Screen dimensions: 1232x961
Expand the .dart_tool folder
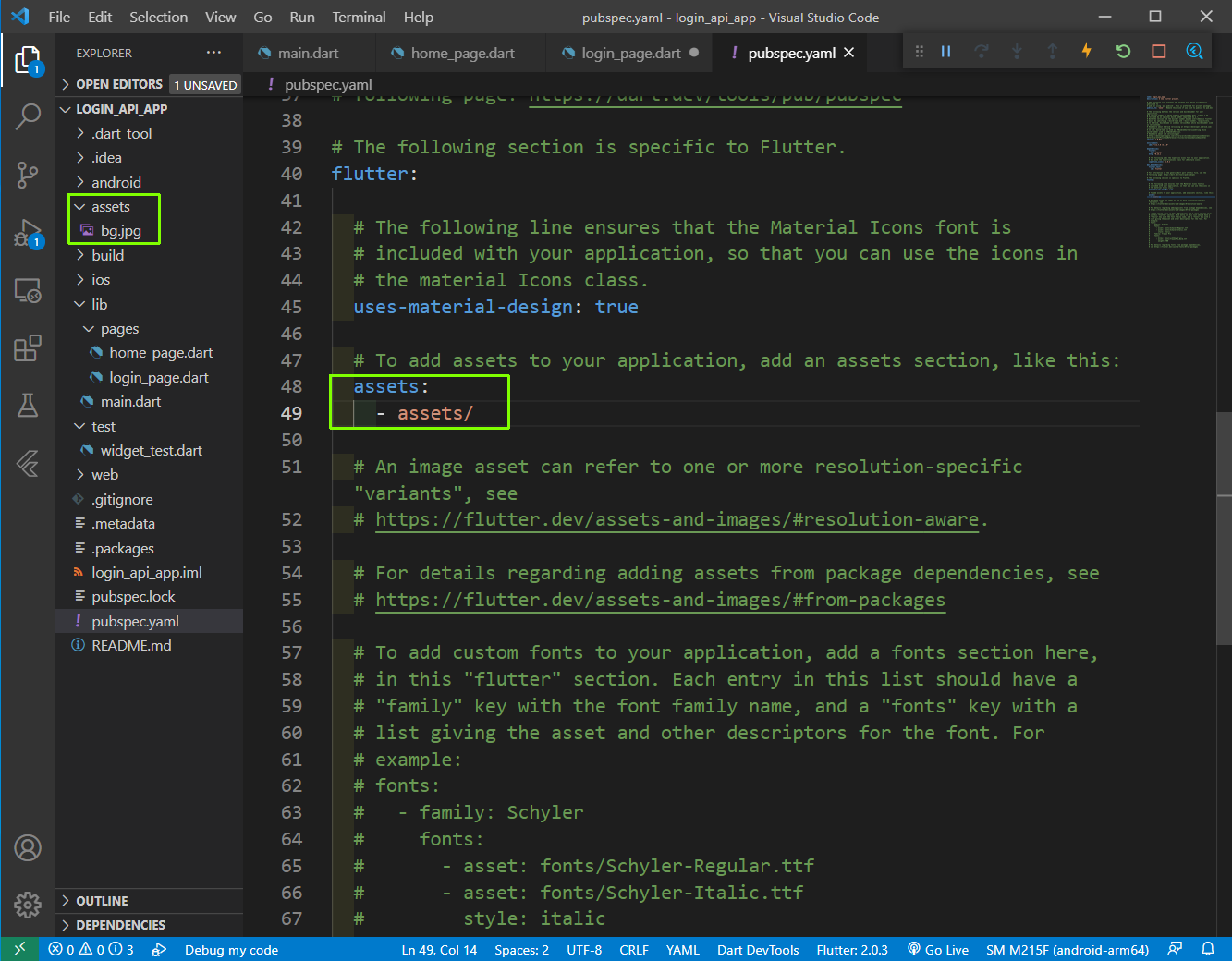coord(121,133)
